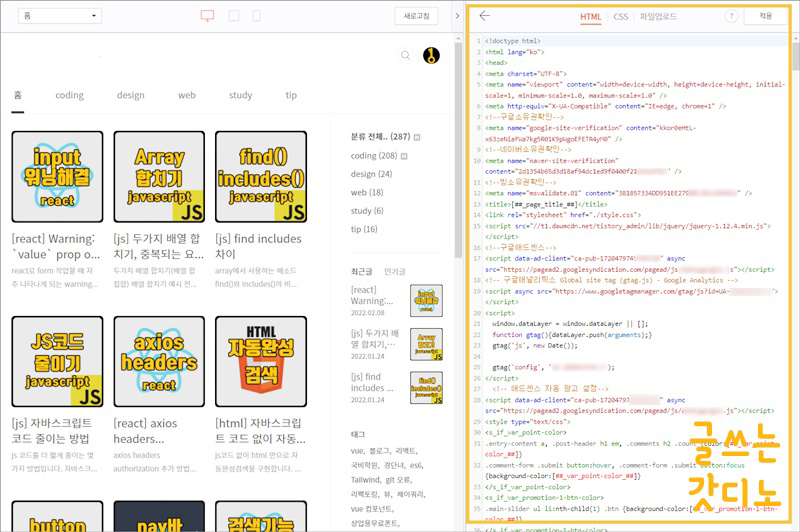The image size is (800, 532).
Task: Click the 상업용무료폰트 tag
Action: coord(376,523)
